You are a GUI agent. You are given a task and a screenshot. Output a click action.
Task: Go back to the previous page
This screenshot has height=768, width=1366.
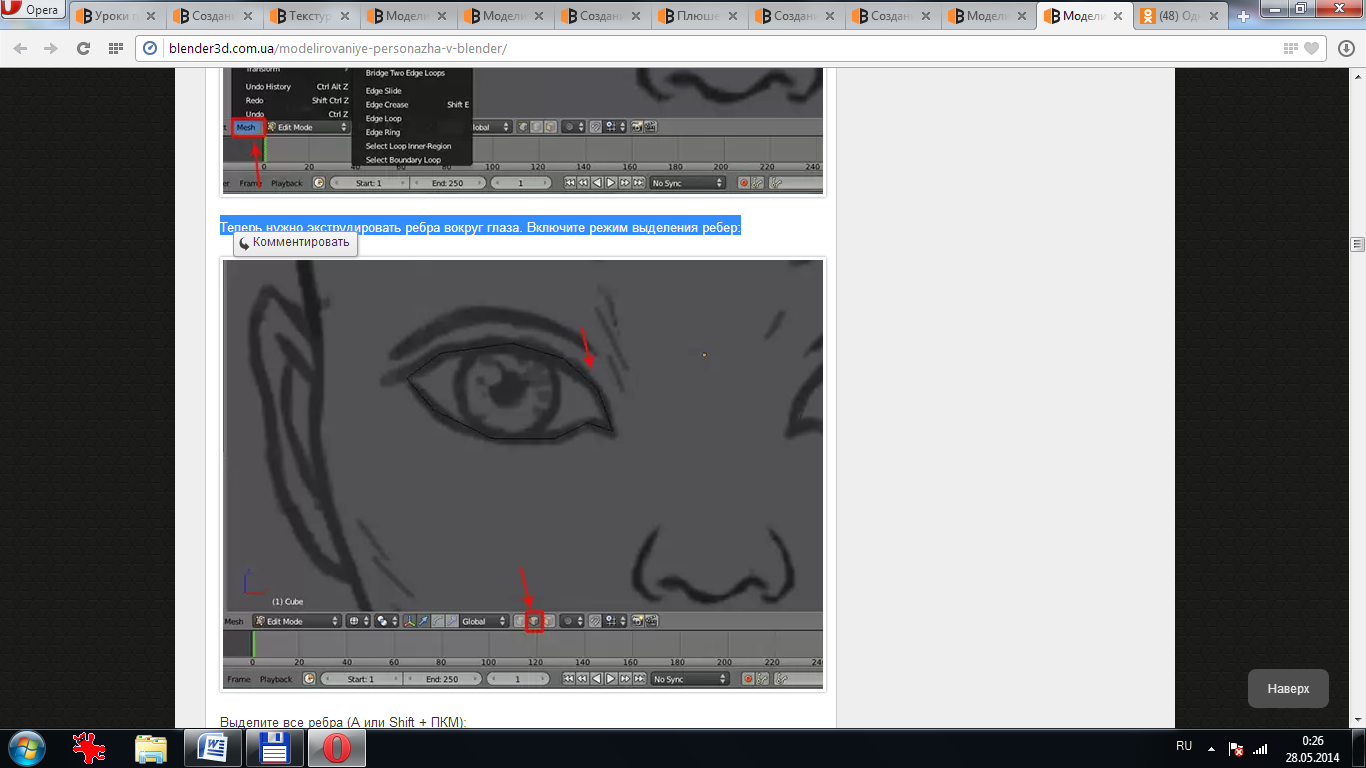coord(20,48)
